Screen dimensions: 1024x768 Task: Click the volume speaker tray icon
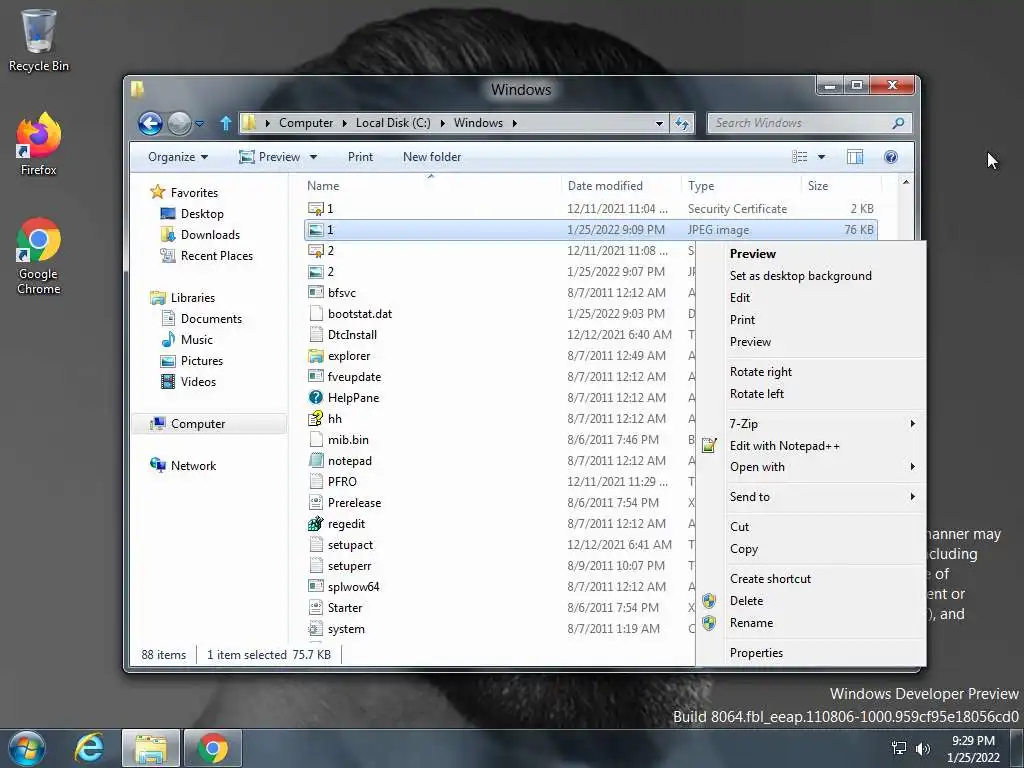point(923,748)
